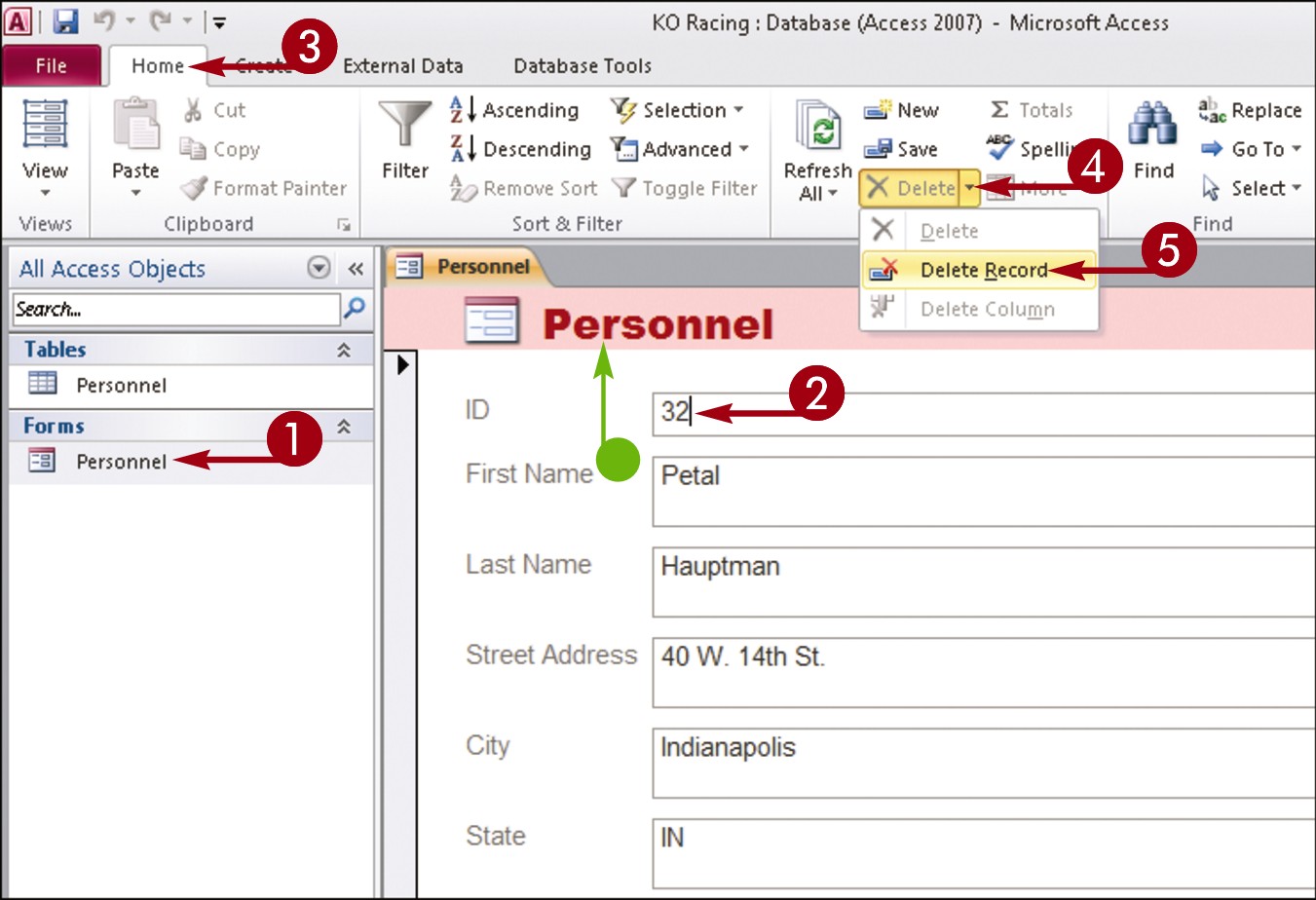This screenshot has height=900, width=1316.
Task: Click the City field Indianapolis
Action: point(984,764)
